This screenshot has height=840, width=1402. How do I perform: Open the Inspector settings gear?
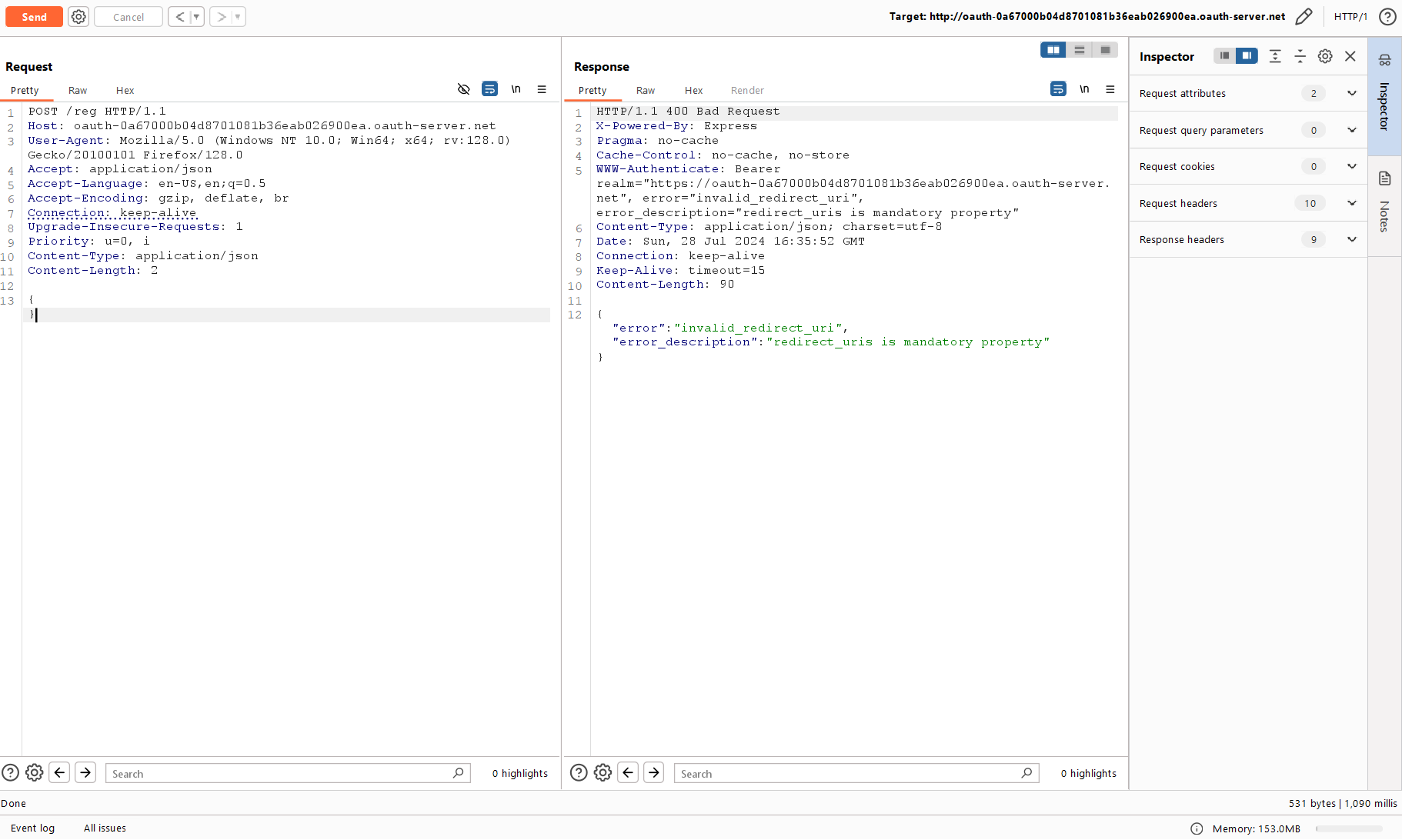pyautogui.click(x=1325, y=56)
